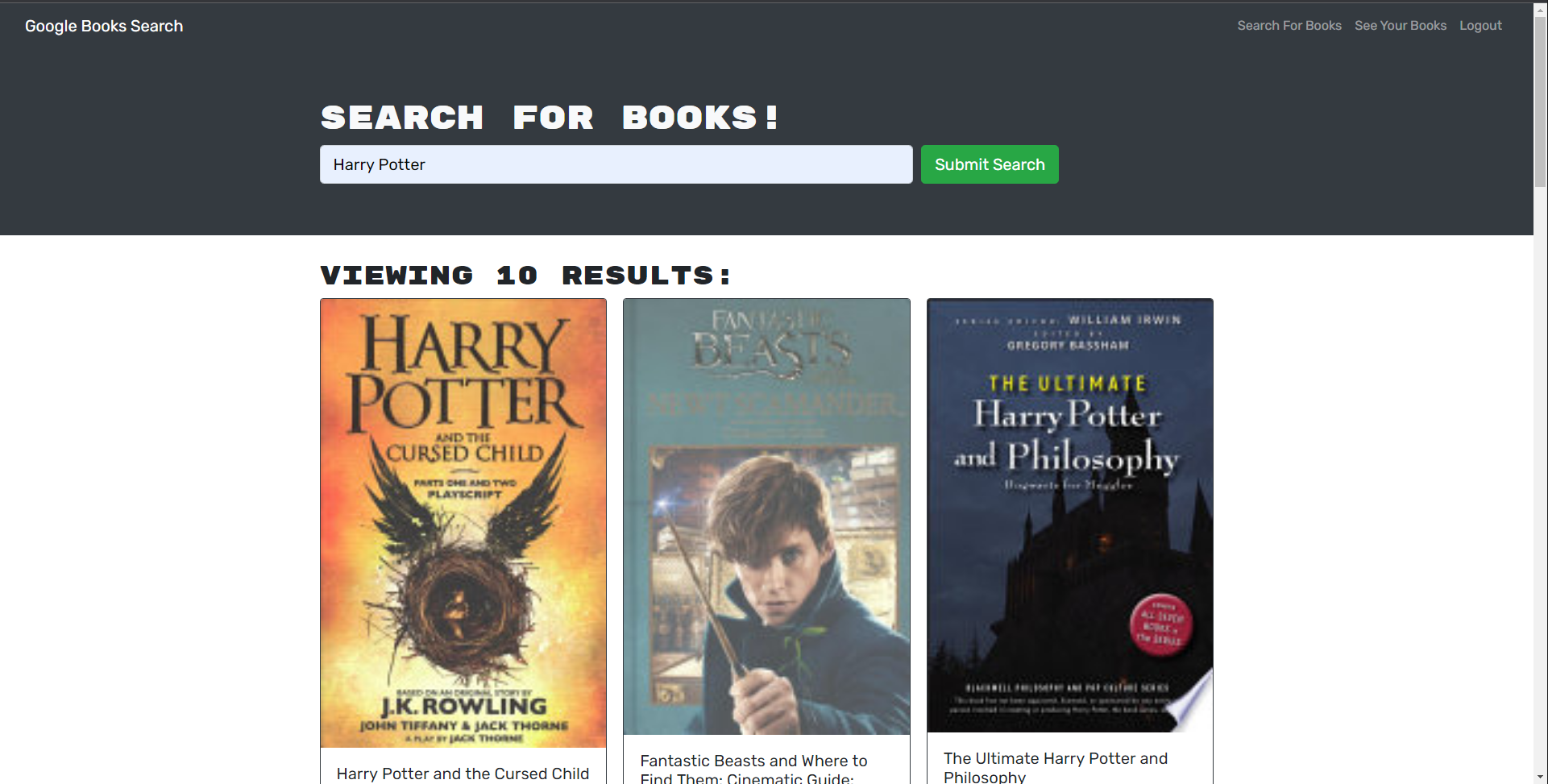This screenshot has height=784, width=1548.
Task: Click the 'Fantastic Beasts and Where to Find Them' title
Action: [753, 769]
